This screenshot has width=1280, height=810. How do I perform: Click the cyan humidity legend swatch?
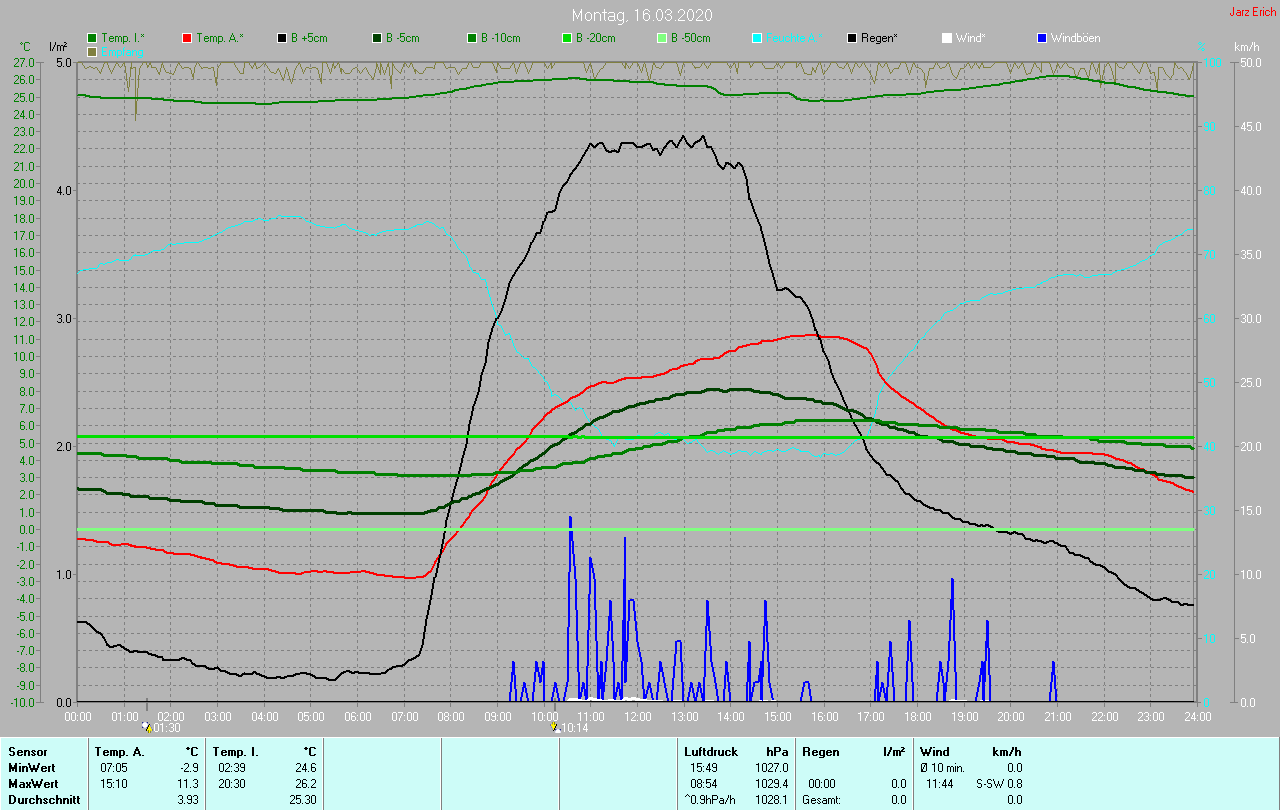pyautogui.click(x=757, y=38)
